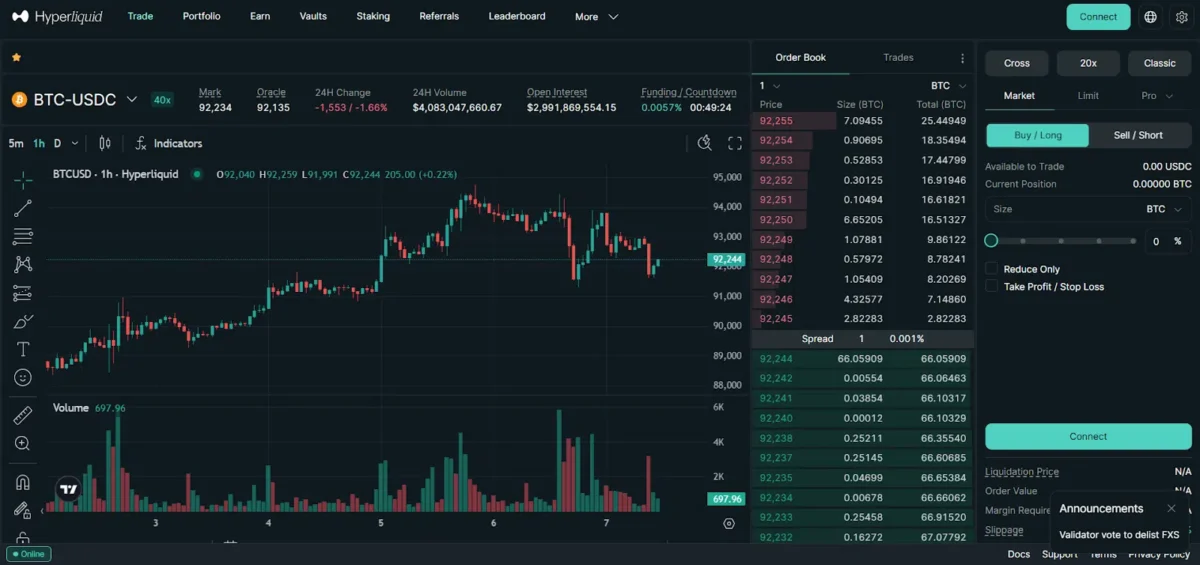
Task: Select the crosshair cursor tool
Action: click(22, 180)
